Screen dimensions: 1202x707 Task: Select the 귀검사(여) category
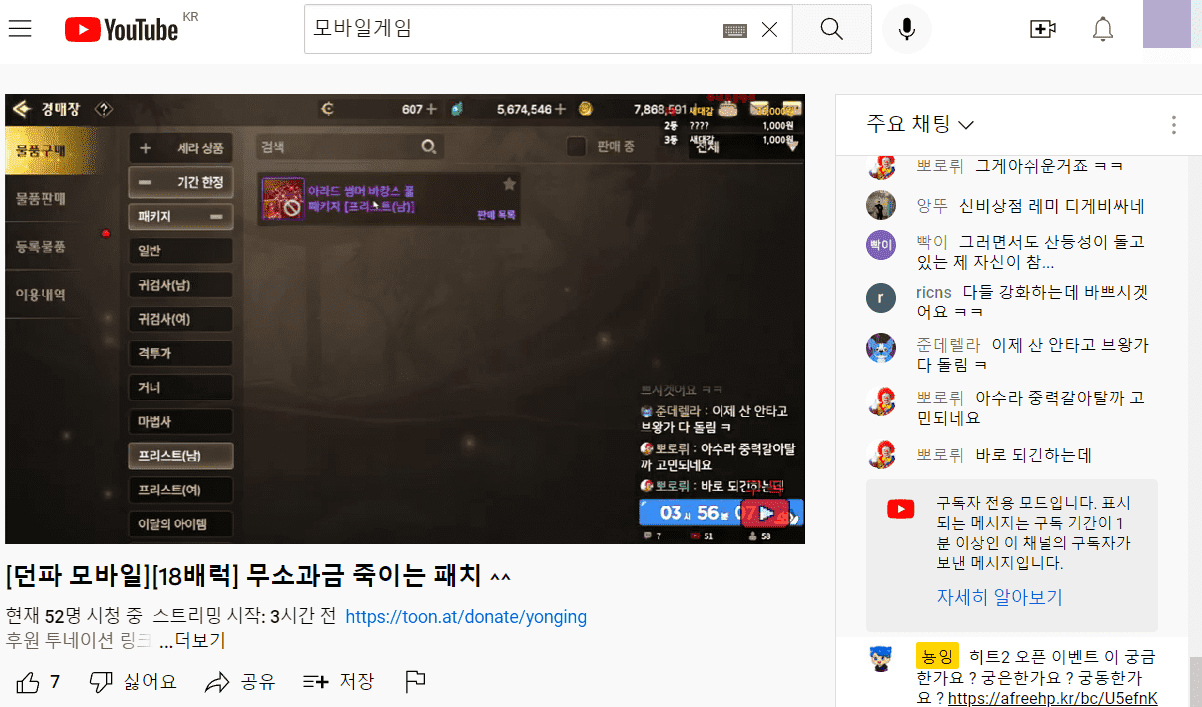pyautogui.click(x=181, y=320)
